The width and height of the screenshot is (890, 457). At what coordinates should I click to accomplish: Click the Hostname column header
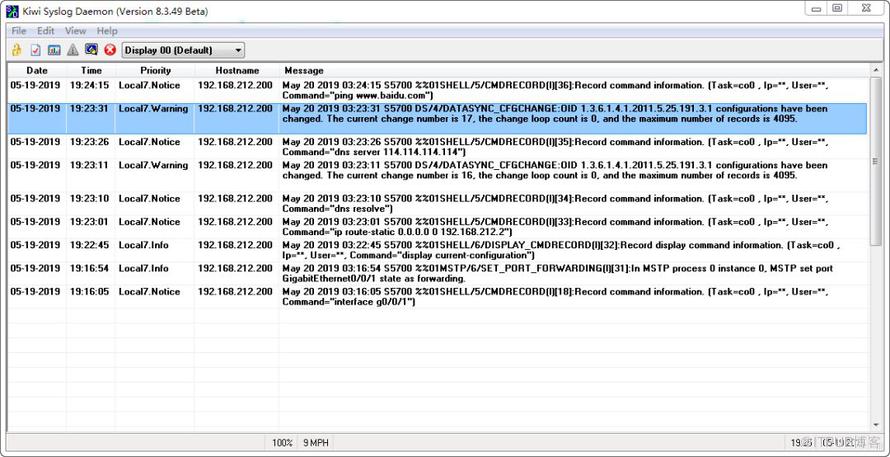coord(237,70)
